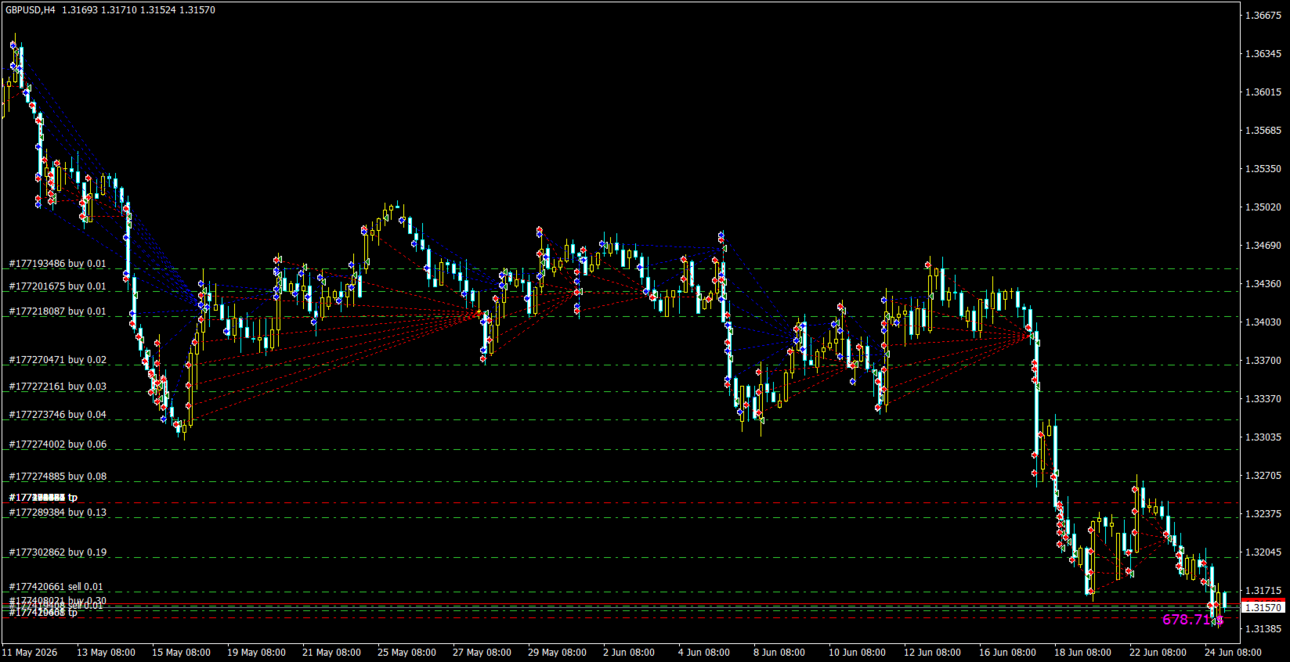Click price scale value 1.34360
The width and height of the screenshot is (1290, 662).
click(1263, 284)
